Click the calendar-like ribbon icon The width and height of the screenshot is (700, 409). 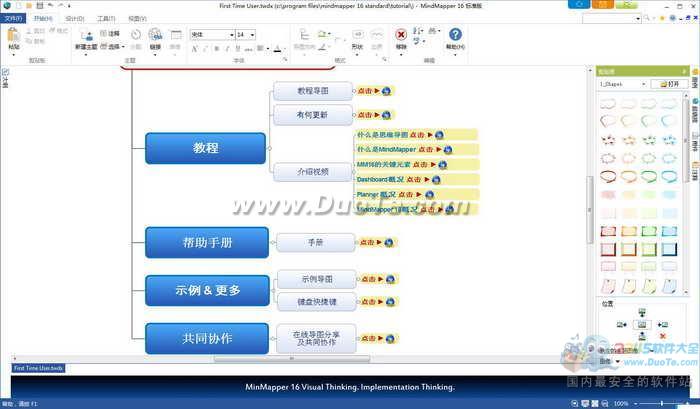tap(176, 35)
